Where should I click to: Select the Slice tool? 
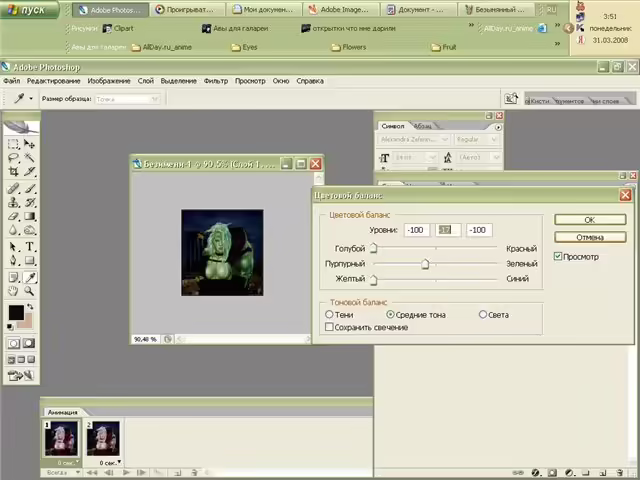[29, 171]
